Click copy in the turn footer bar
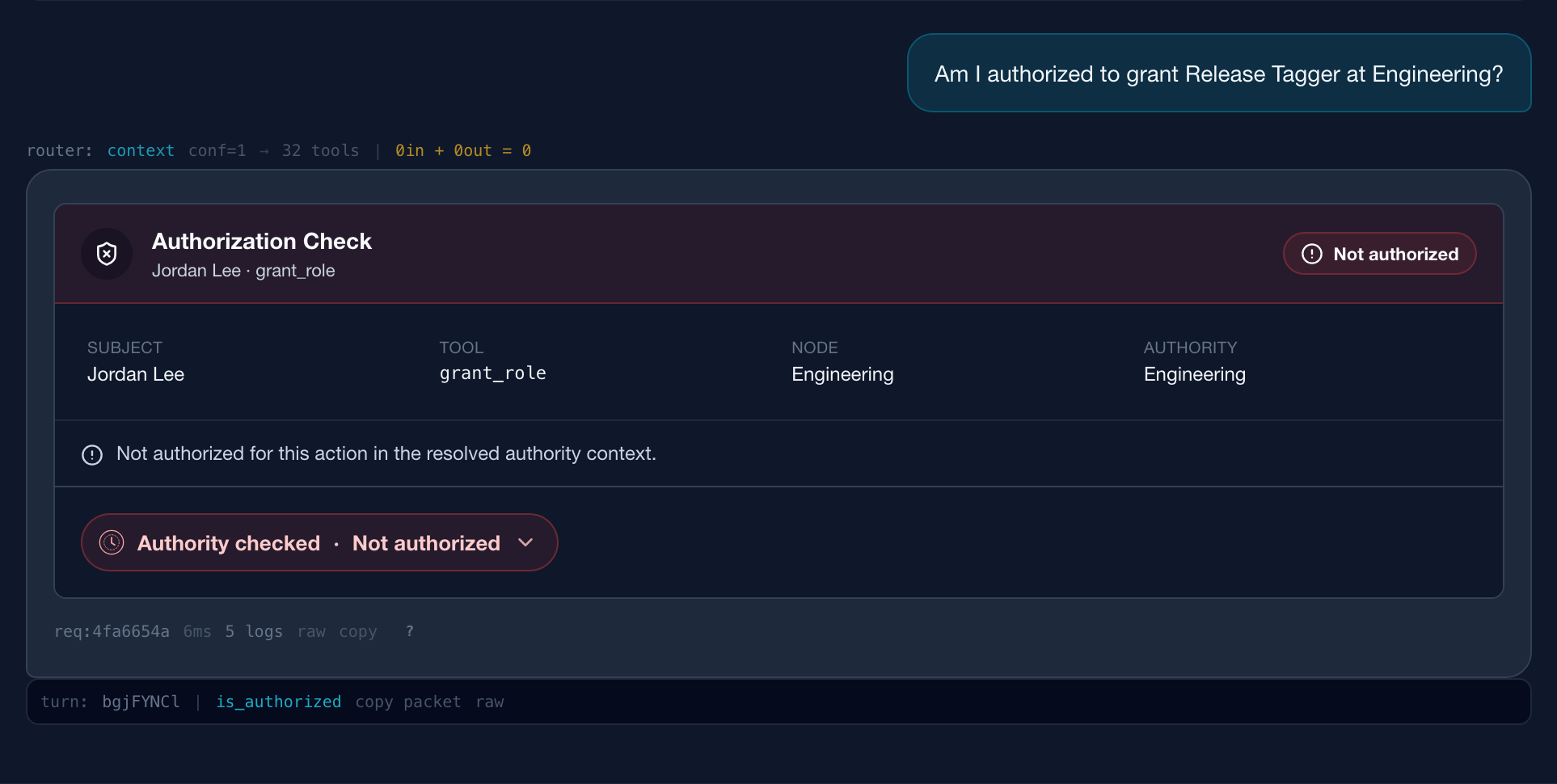Image resolution: width=1557 pixels, height=784 pixels. tap(374, 702)
